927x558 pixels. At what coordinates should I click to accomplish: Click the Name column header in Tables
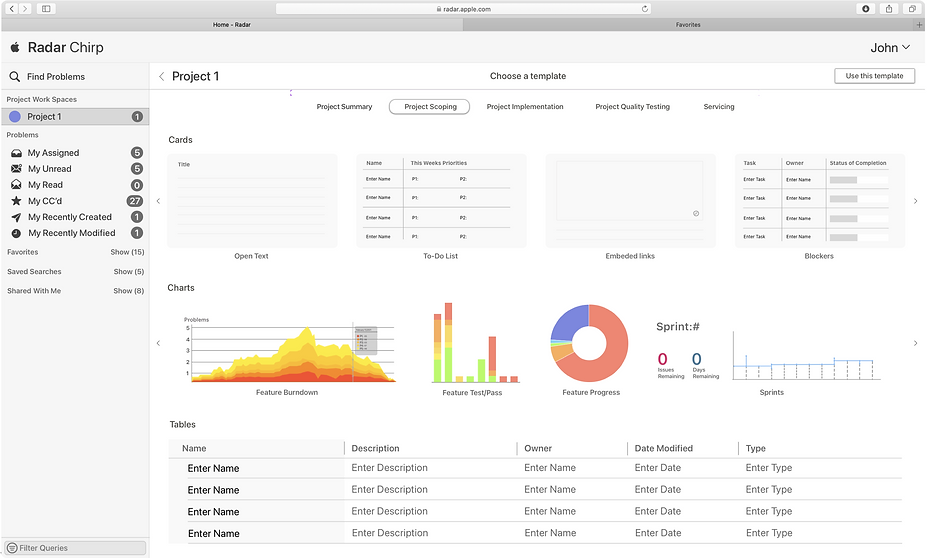194,449
